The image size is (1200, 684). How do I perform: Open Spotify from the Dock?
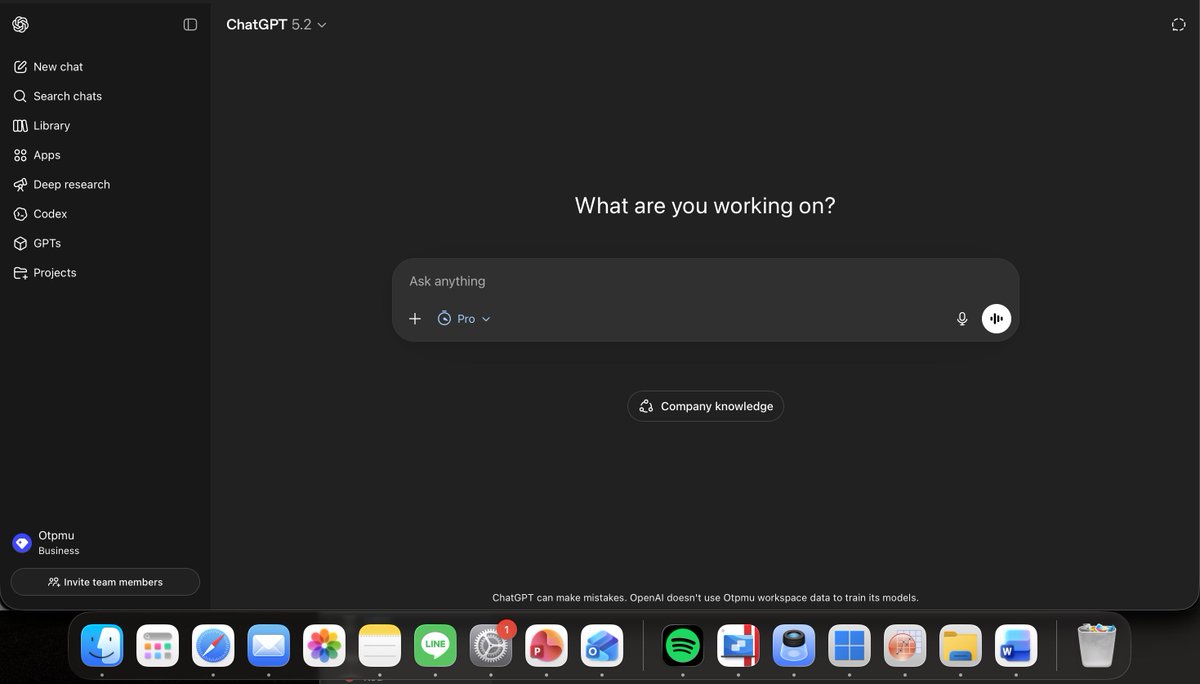coord(684,646)
